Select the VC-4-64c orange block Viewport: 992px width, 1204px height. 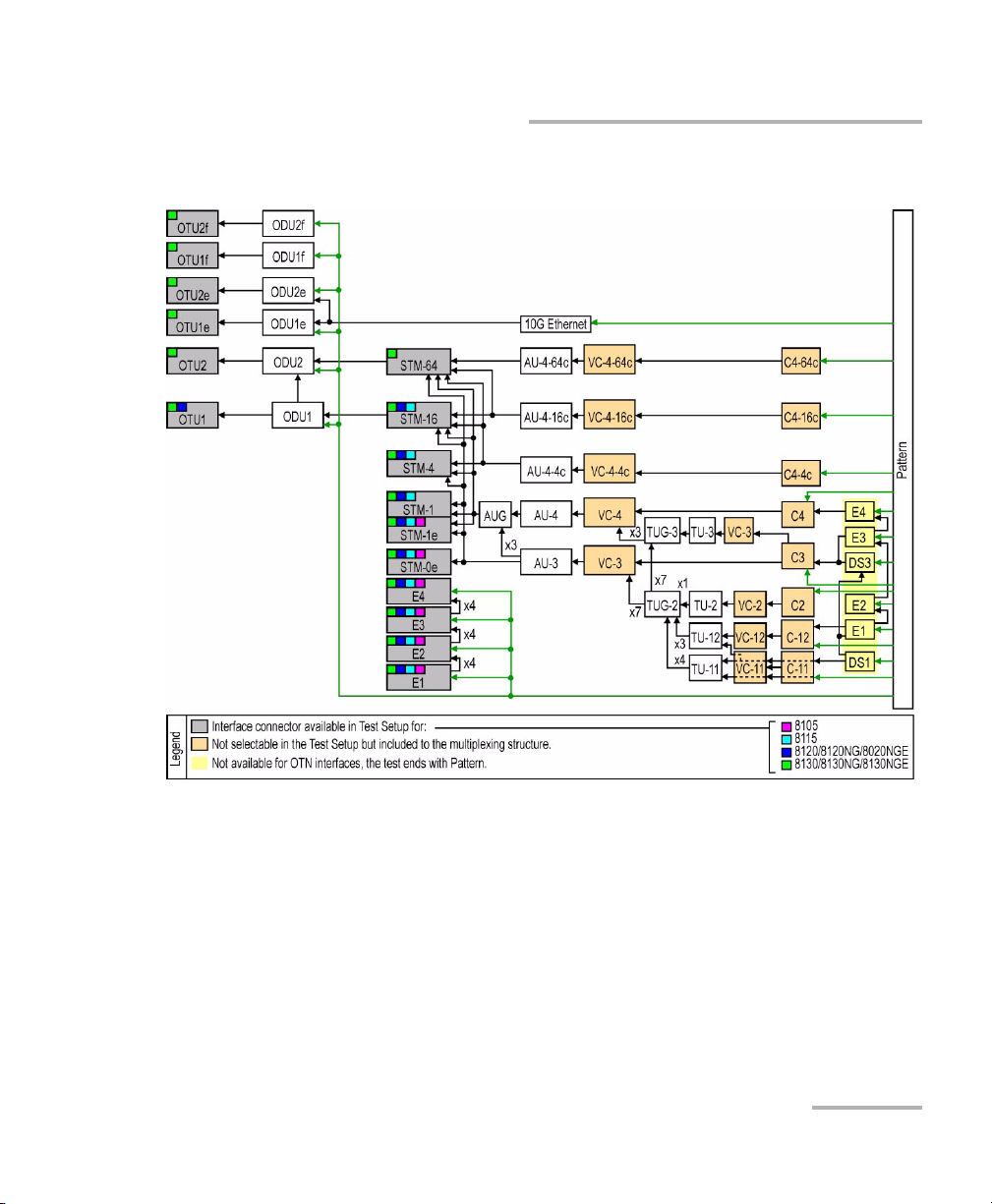click(x=610, y=362)
